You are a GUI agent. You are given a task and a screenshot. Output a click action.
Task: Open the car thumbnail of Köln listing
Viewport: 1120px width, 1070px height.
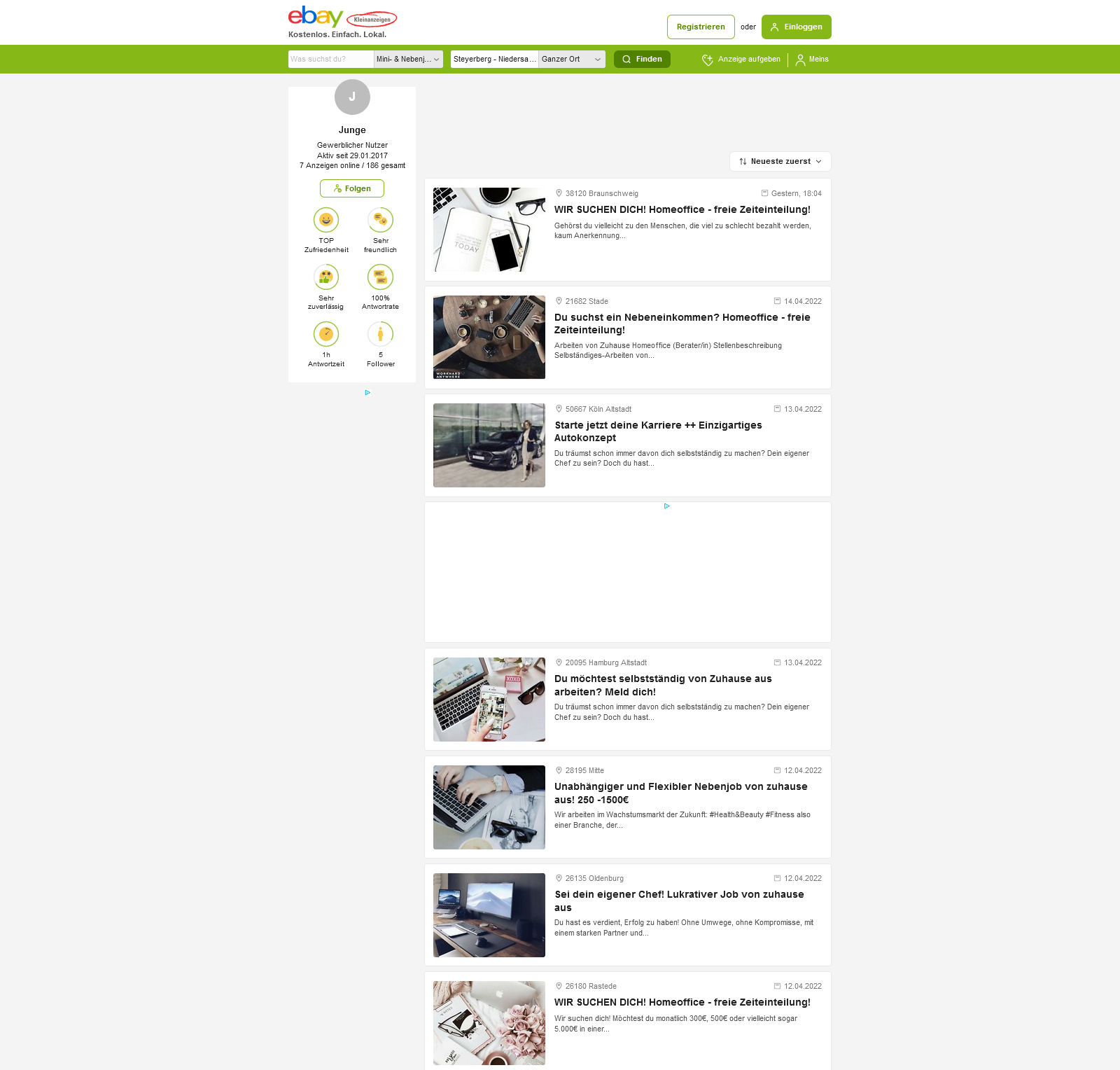(489, 445)
